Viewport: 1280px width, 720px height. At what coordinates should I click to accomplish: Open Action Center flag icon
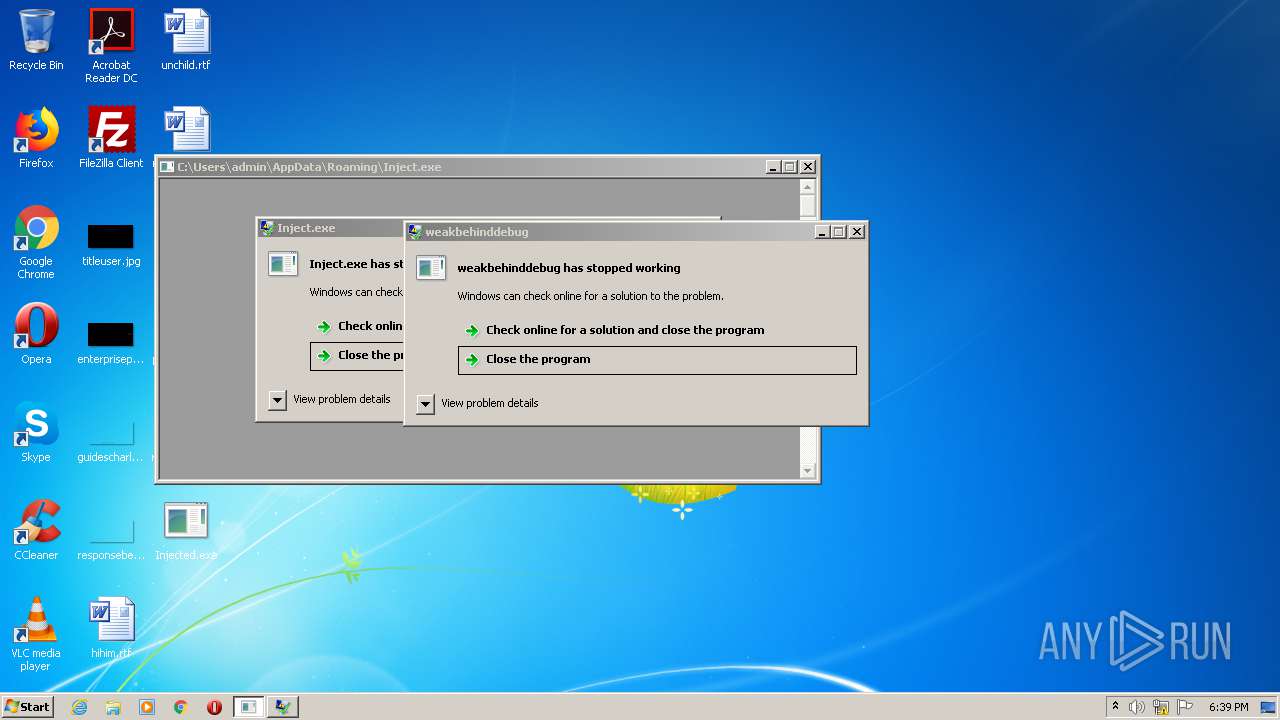tap(1185, 707)
